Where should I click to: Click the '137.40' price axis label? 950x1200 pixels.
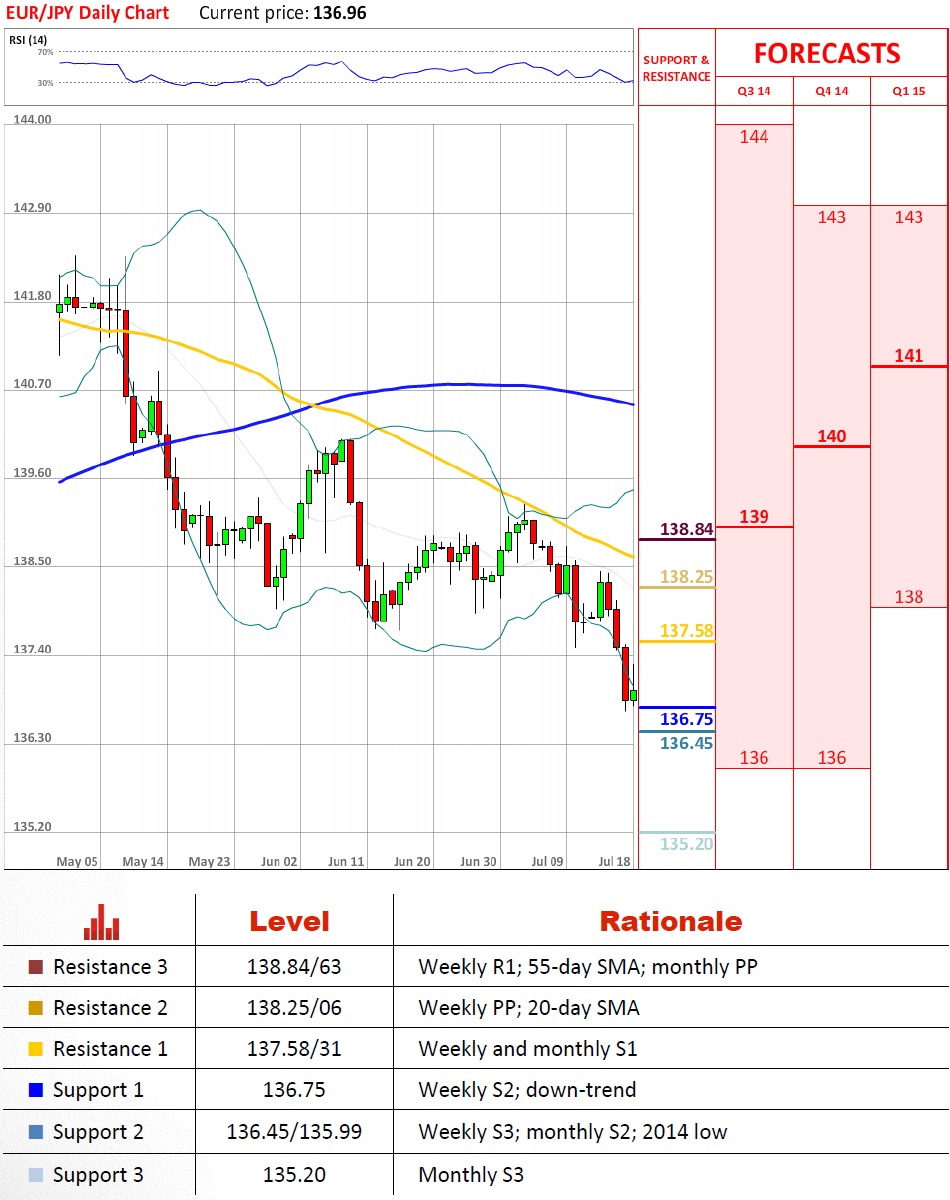[32, 650]
